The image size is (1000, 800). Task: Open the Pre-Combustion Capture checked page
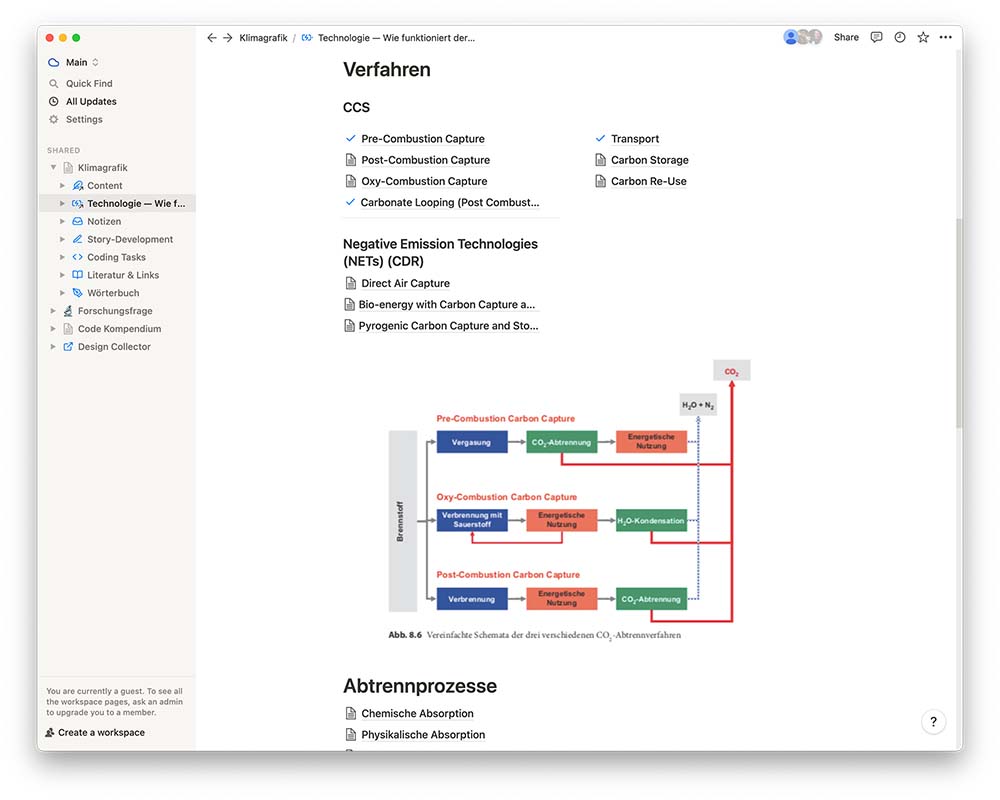tap(423, 139)
